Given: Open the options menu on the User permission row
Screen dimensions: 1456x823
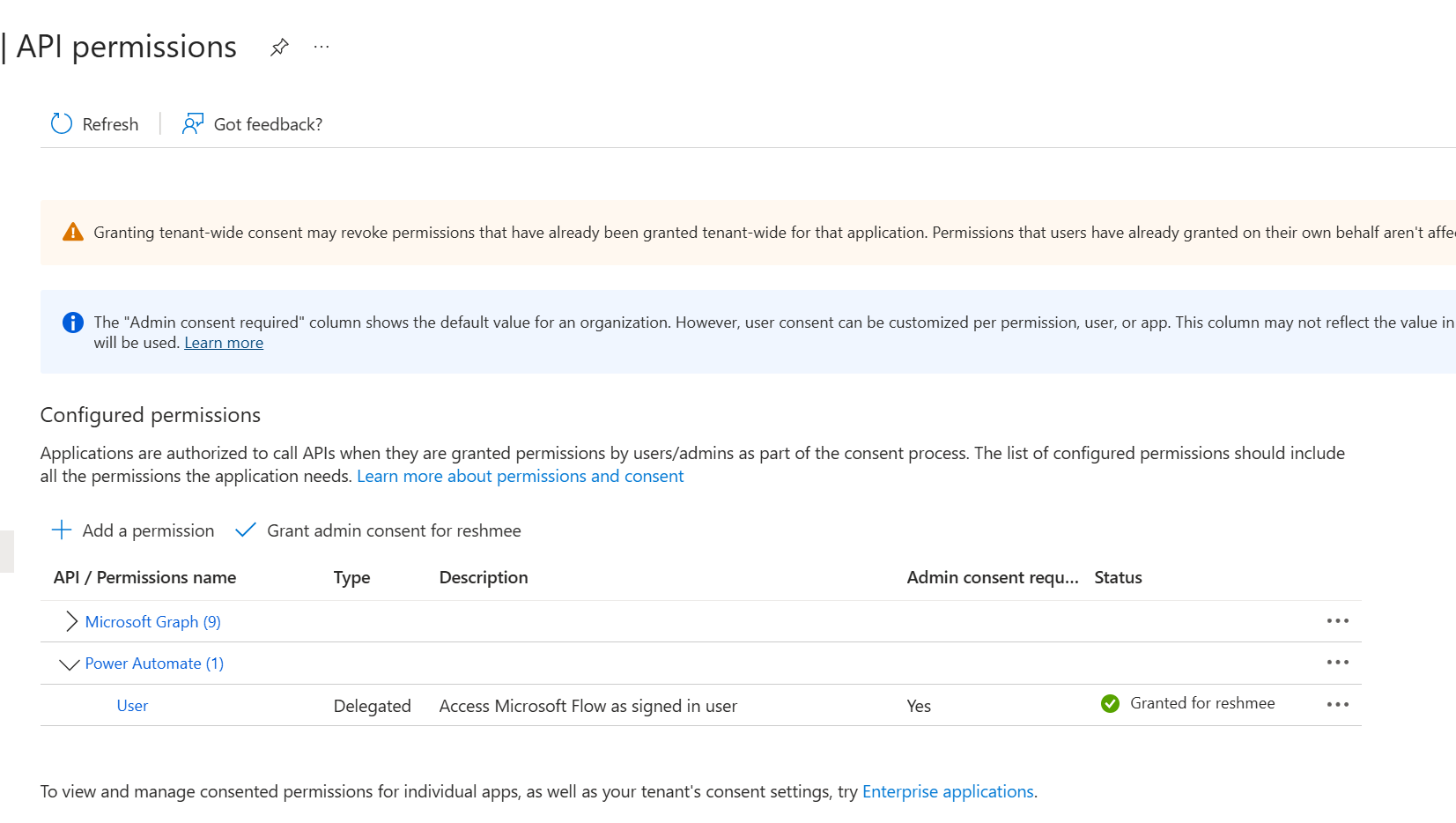Looking at the screenshot, I should point(1337,704).
